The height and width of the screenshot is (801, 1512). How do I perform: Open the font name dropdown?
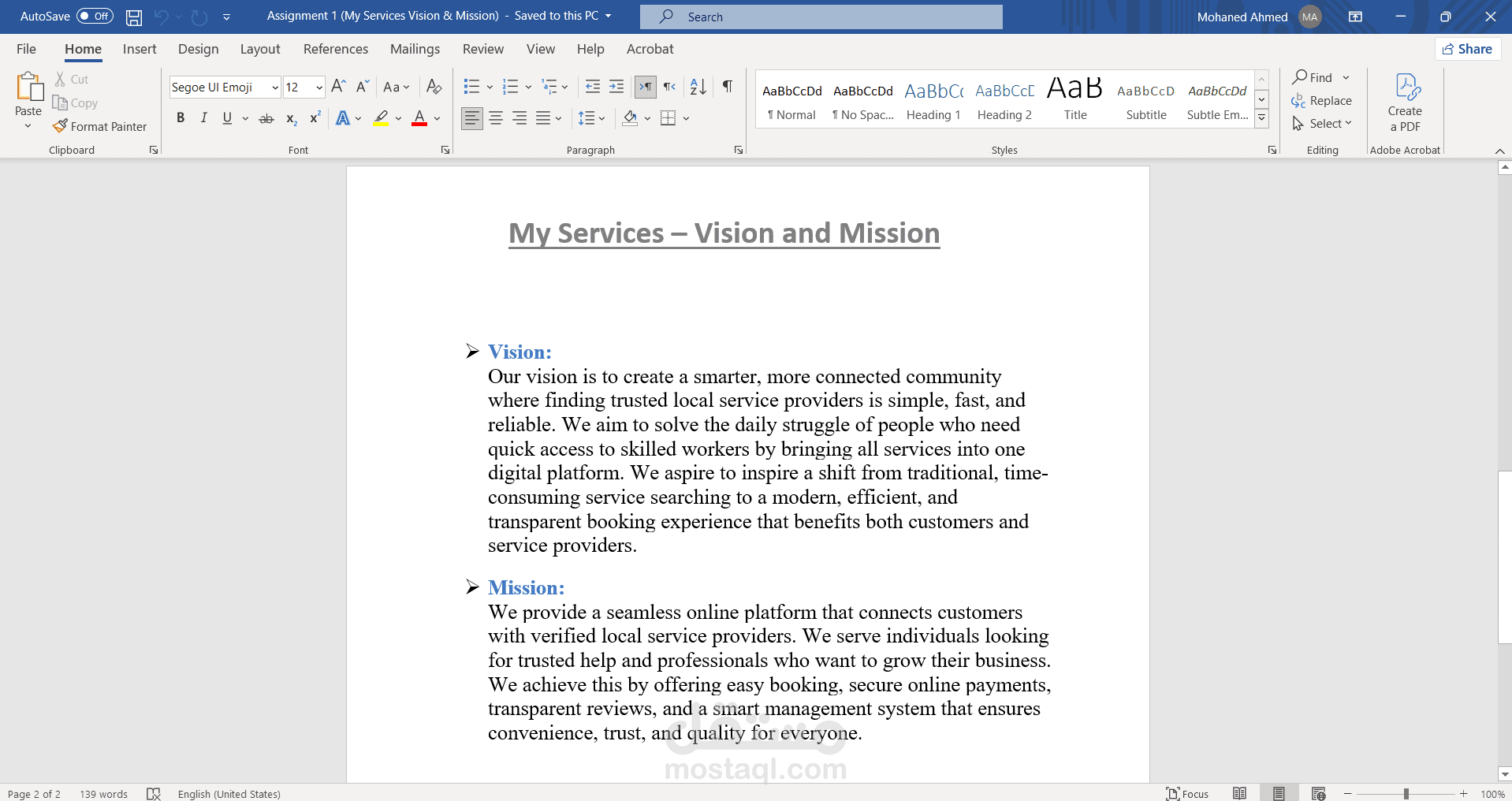click(x=275, y=88)
